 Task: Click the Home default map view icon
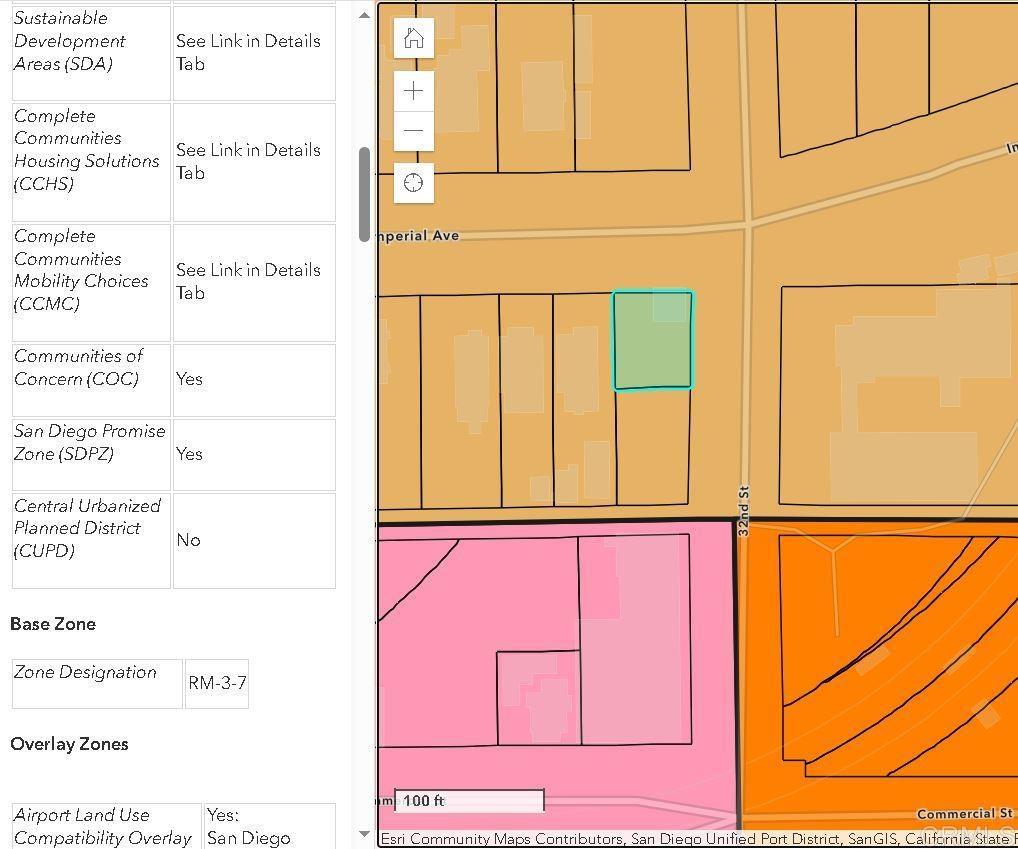click(x=413, y=39)
